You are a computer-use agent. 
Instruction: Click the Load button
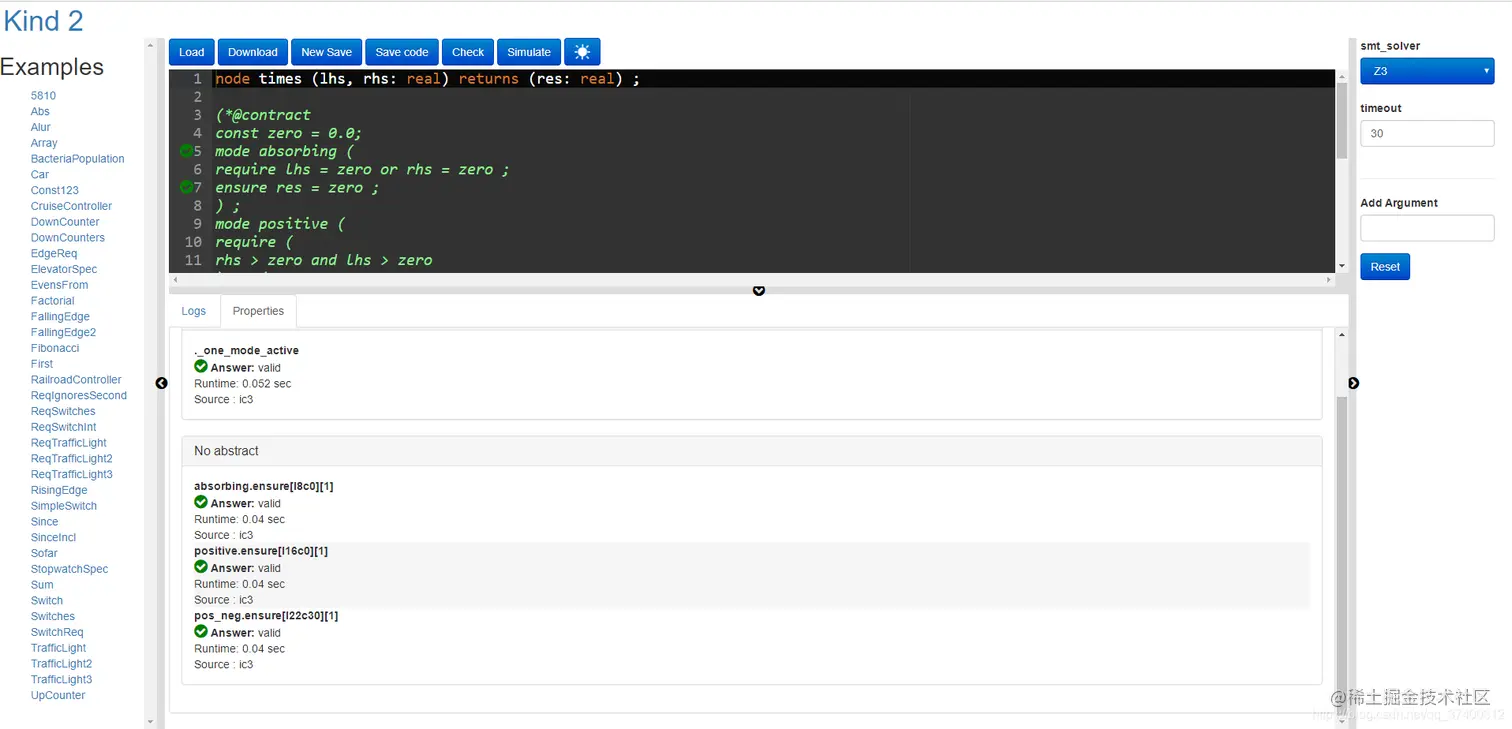pyautogui.click(x=192, y=52)
